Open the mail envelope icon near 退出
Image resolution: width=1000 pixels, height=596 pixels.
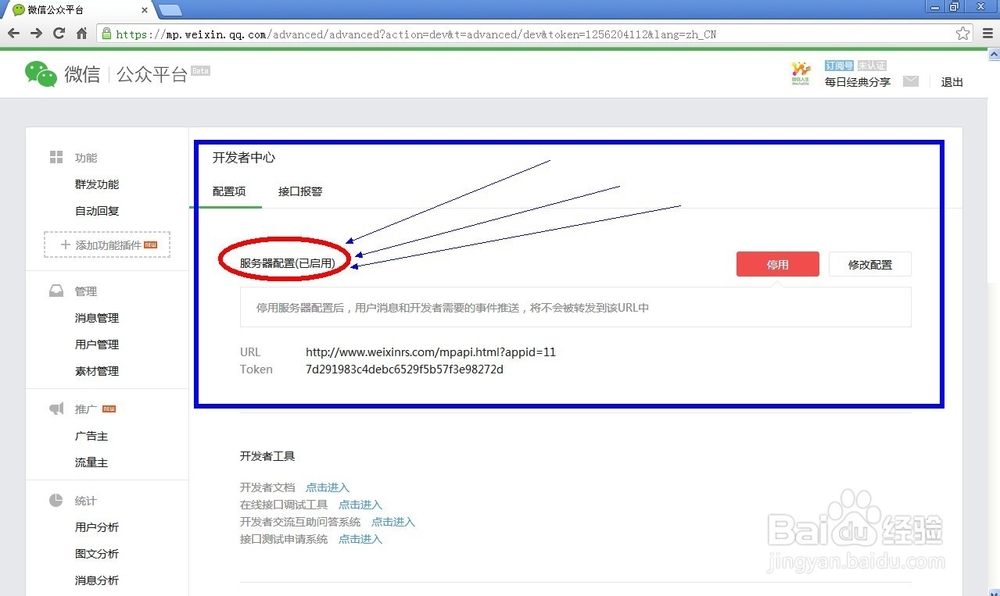coord(911,82)
